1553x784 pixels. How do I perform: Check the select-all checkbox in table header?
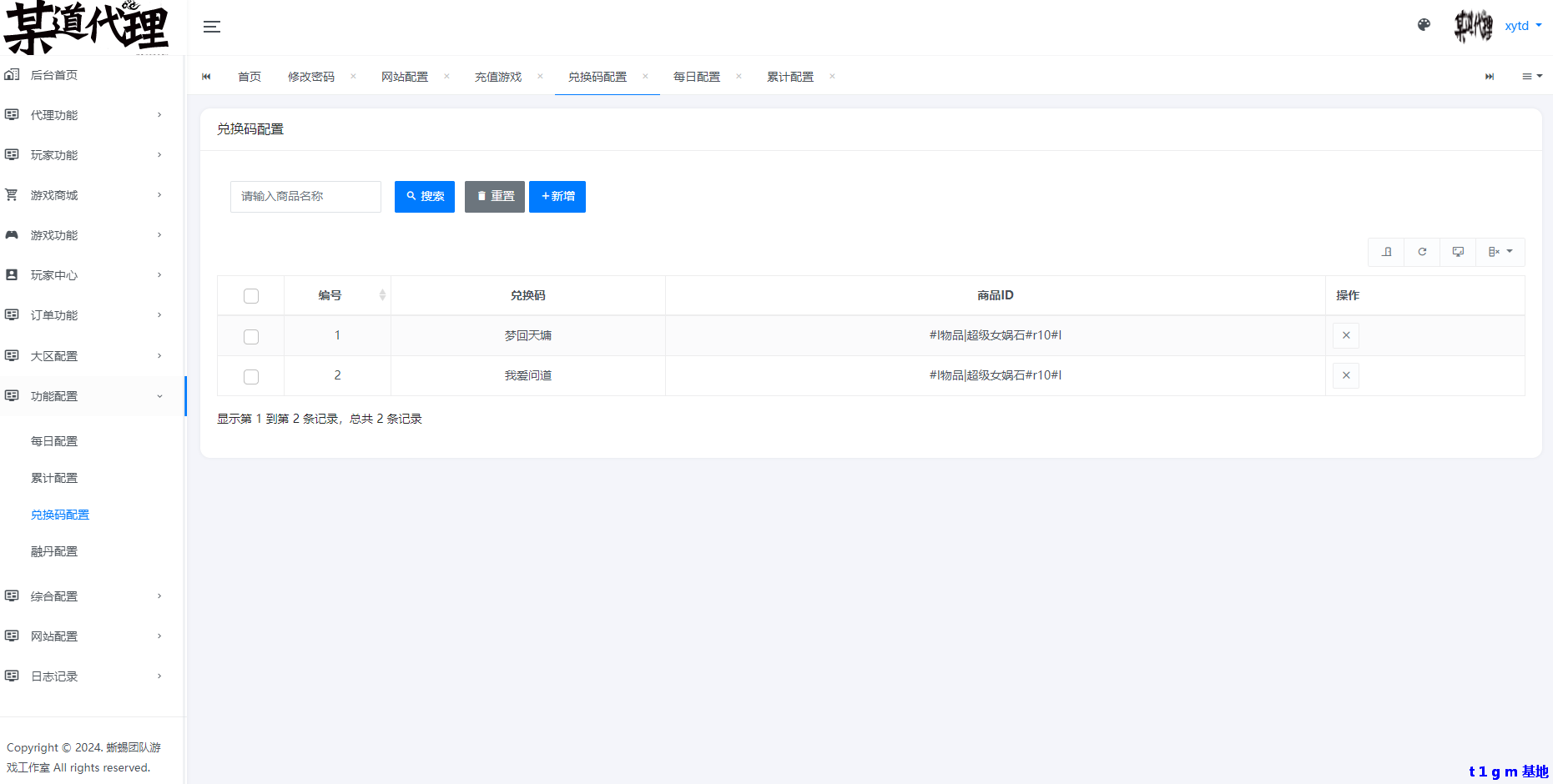[251, 296]
